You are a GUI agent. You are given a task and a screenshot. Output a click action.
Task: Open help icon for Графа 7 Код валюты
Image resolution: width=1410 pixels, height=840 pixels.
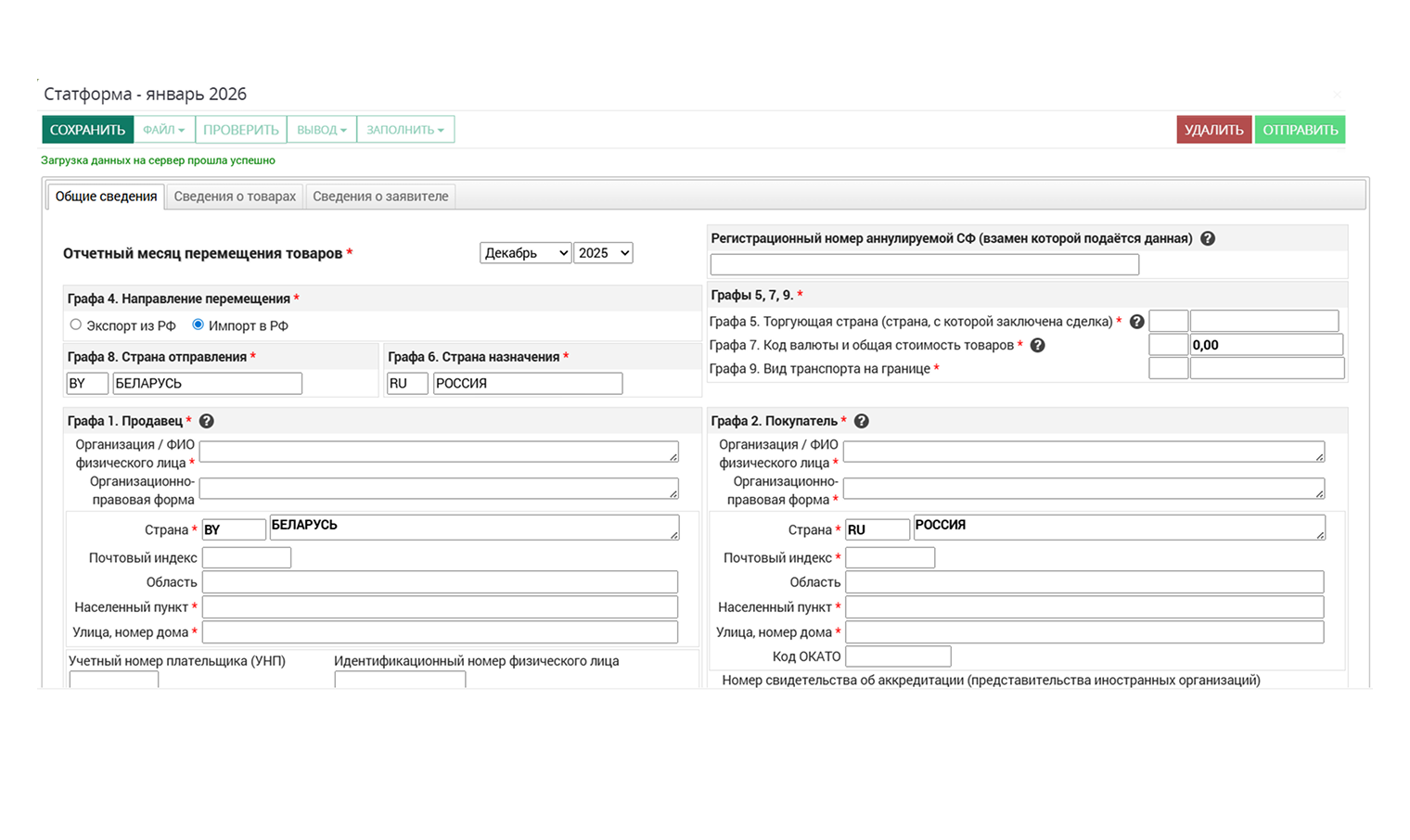tap(1038, 345)
